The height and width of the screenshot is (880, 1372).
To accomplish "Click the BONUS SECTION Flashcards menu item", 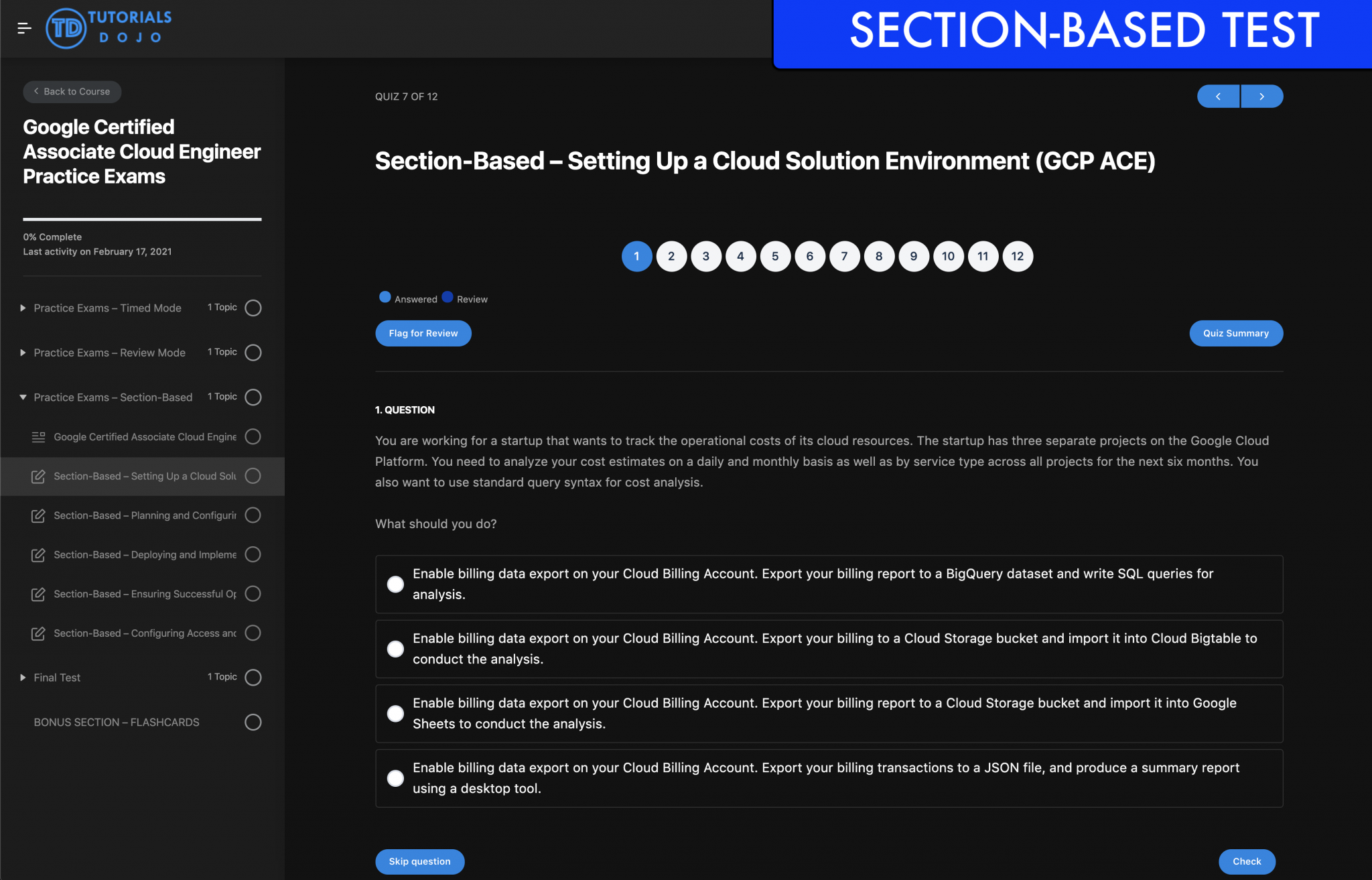I will click(x=116, y=720).
